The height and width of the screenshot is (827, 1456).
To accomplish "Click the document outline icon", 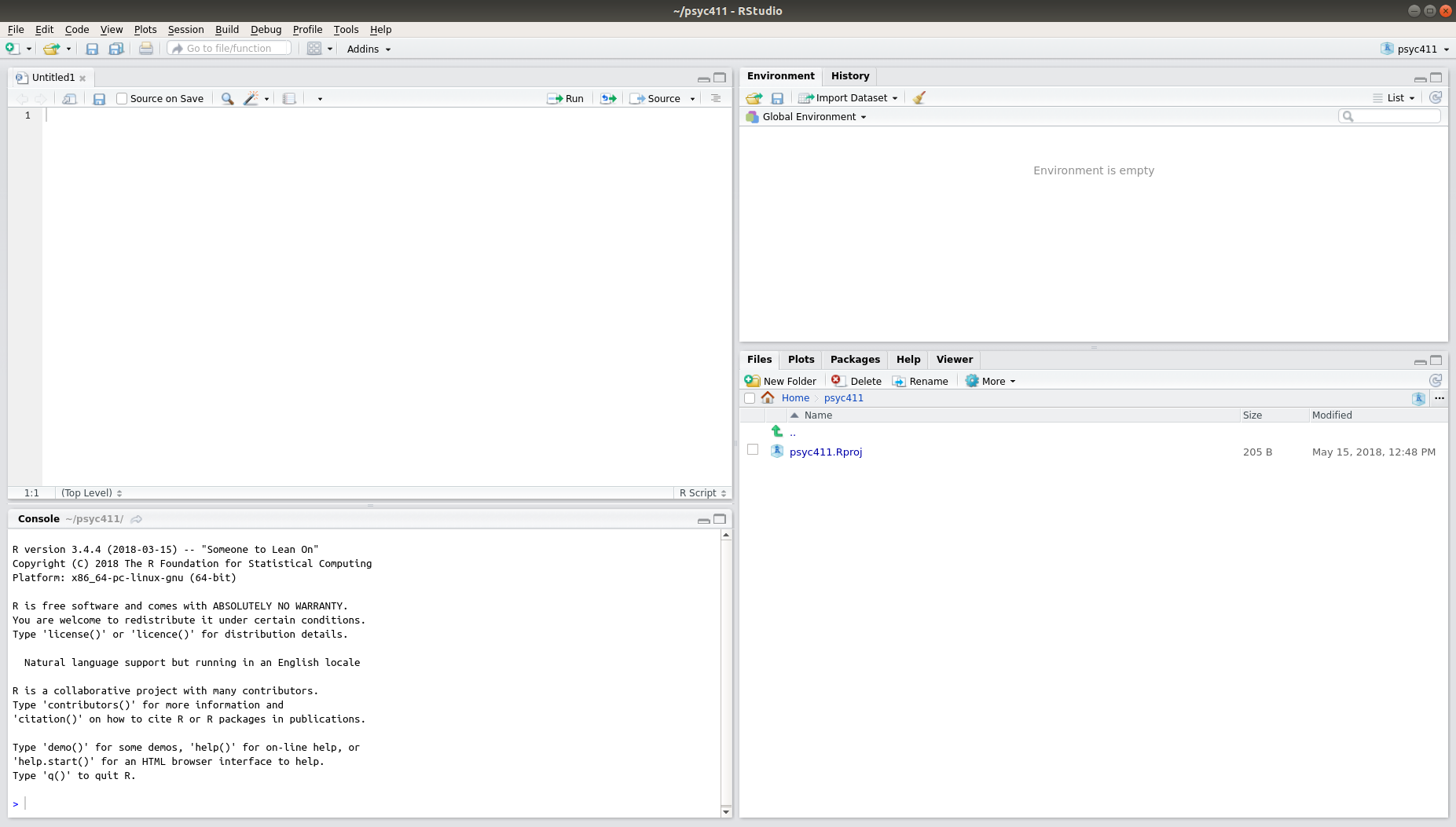I will point(715,99).
